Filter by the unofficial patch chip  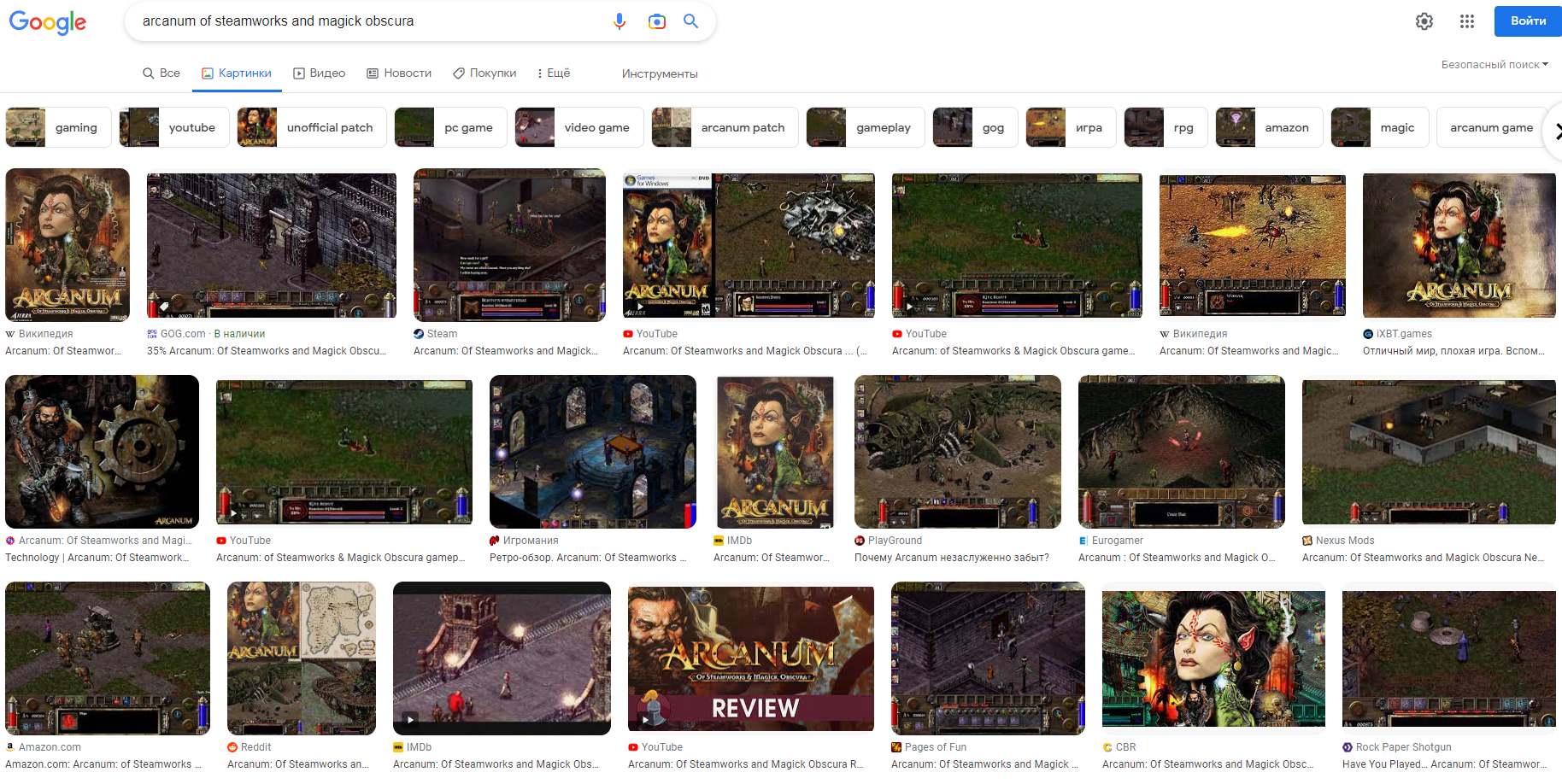click(x=312, y=127)
